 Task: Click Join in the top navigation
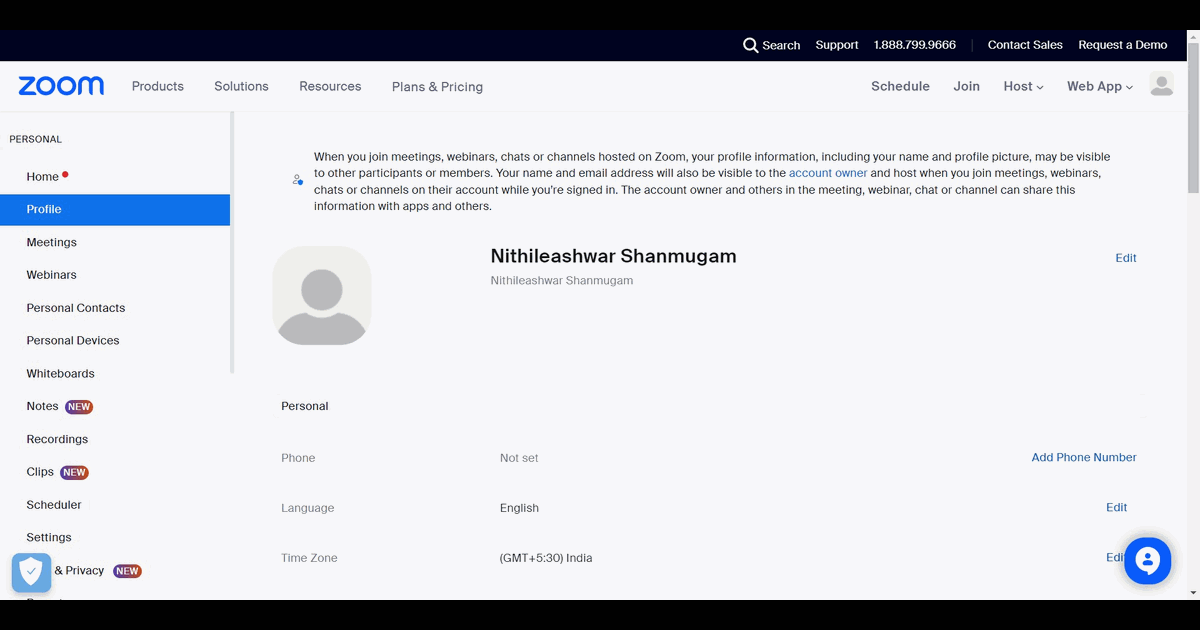coord(966,86)
